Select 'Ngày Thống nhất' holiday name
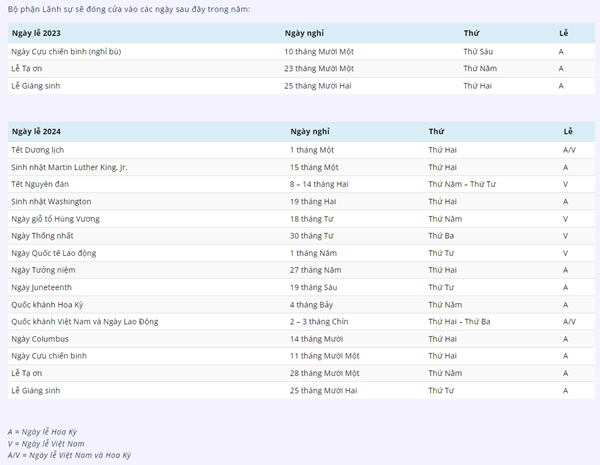The width and height of the screenshot is (600, 465). (x=42, y=236)
